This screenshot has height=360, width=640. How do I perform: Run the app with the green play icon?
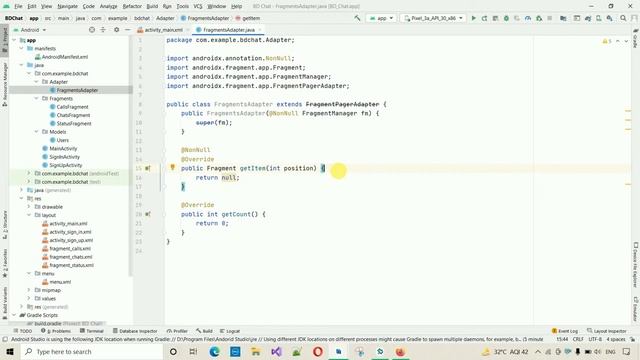(473, 18)
